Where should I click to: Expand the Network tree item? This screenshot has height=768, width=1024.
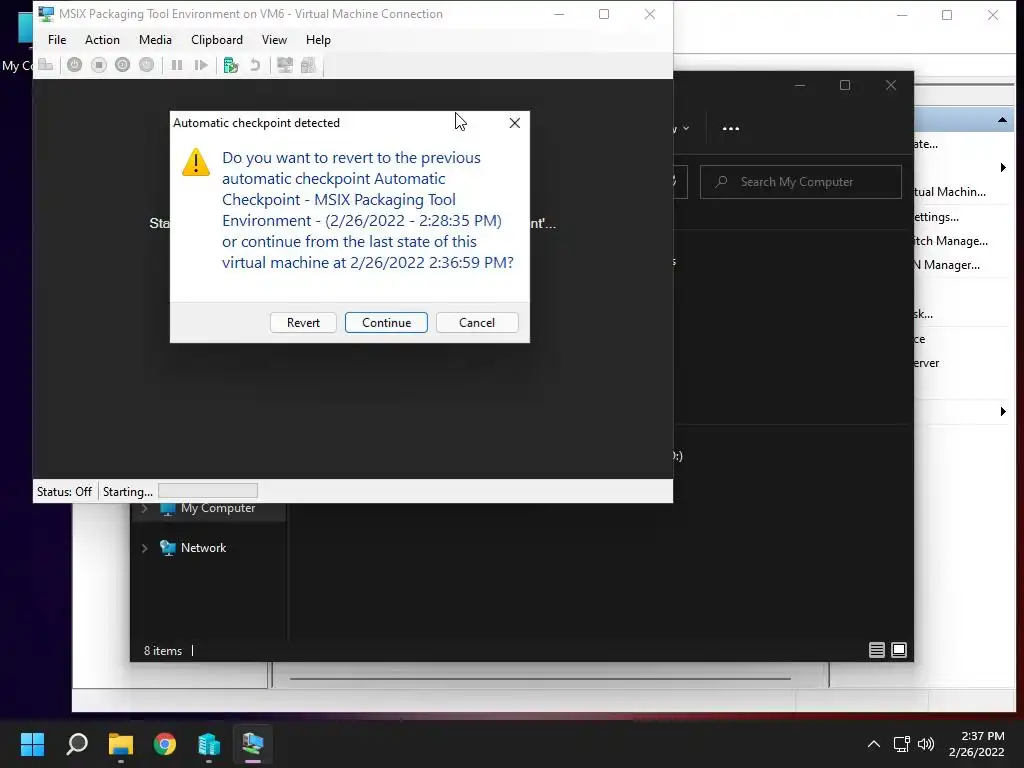tap(145, 548)
